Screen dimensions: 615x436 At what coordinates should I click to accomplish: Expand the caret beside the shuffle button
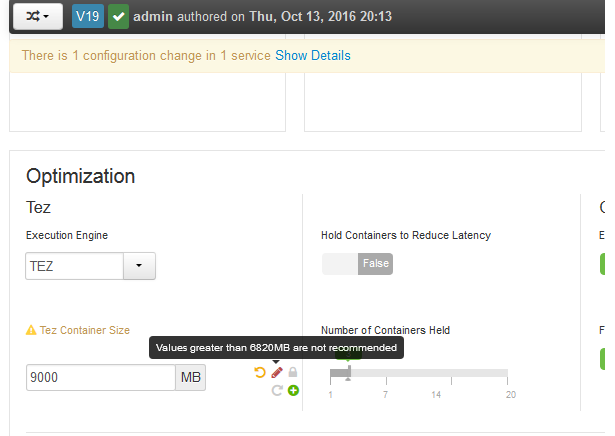coord(46,17)
